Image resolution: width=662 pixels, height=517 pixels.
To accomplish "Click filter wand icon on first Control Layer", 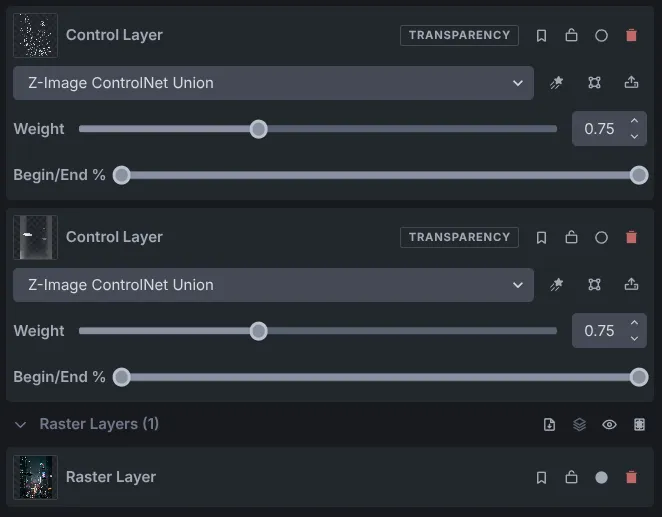I will (x=556, y=83).
